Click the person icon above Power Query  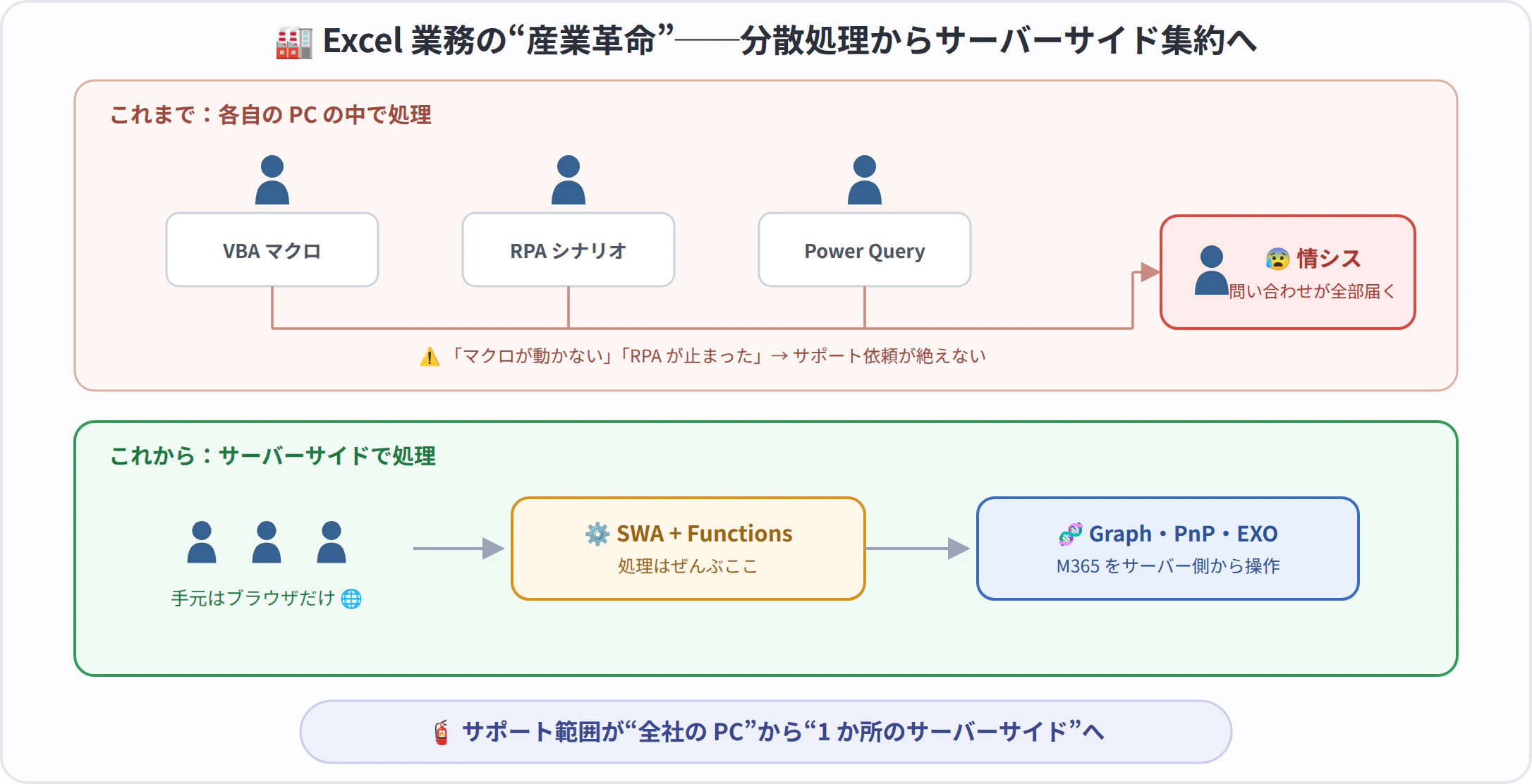click(x=865, y=180)
